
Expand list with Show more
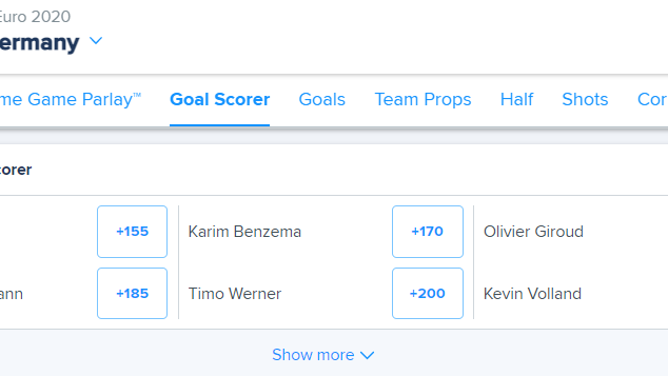[x=323, y=355]
